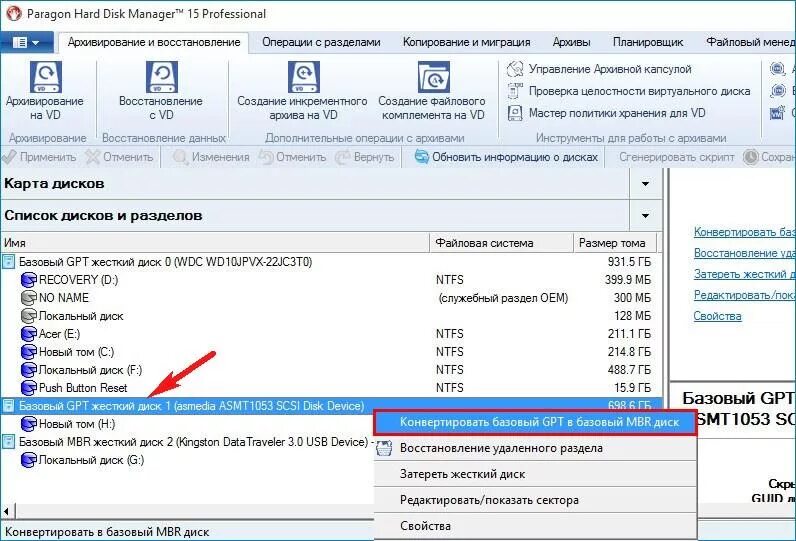Click partition icon of RECOVERY (D:)

(28, 280)
